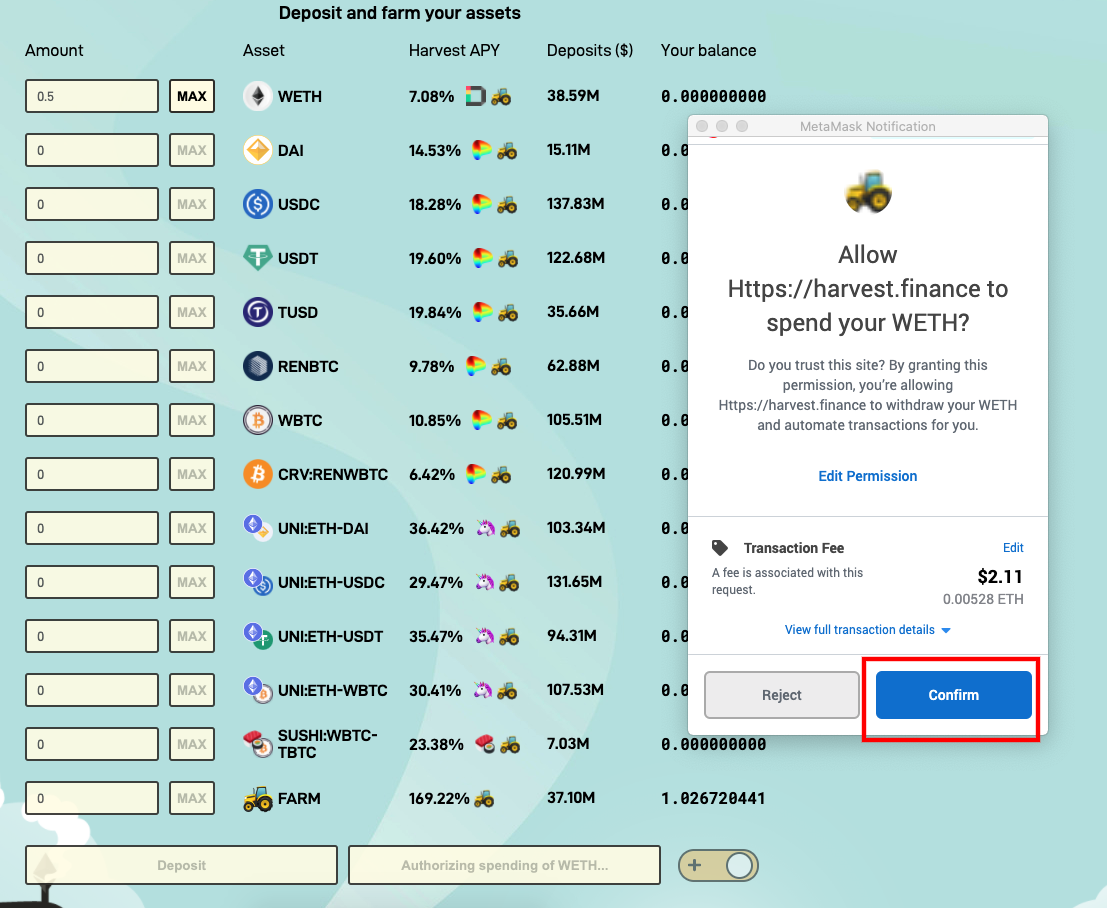Click the 169.22% APY value

point(439,799)
